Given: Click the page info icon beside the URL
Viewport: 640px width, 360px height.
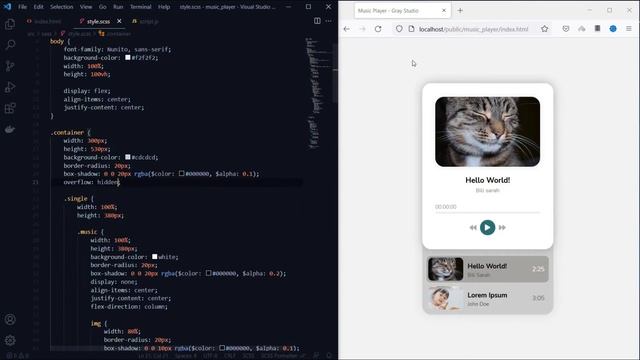Looking at the screenshot, I should pos(411,29).
